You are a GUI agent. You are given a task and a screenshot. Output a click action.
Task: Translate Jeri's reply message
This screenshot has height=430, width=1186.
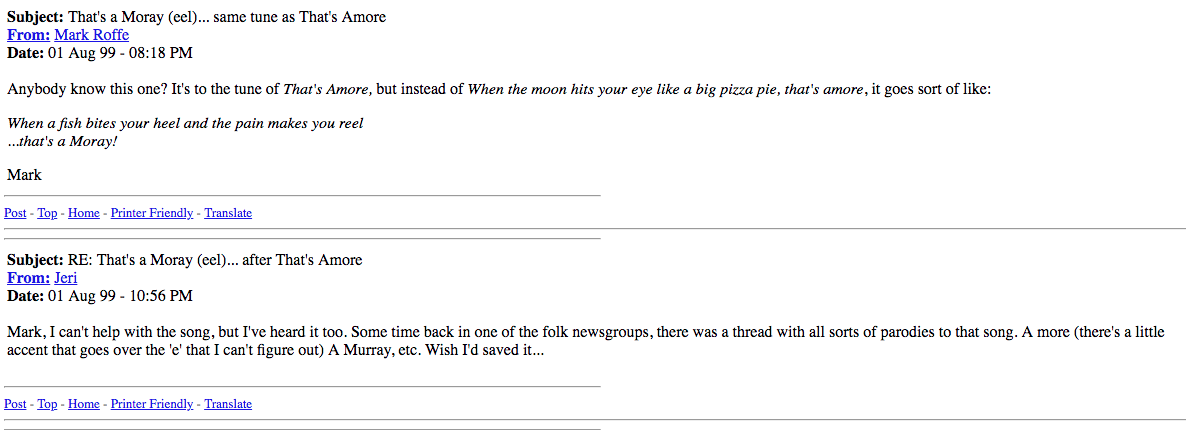pyautogui.click(x=228, y=404)
